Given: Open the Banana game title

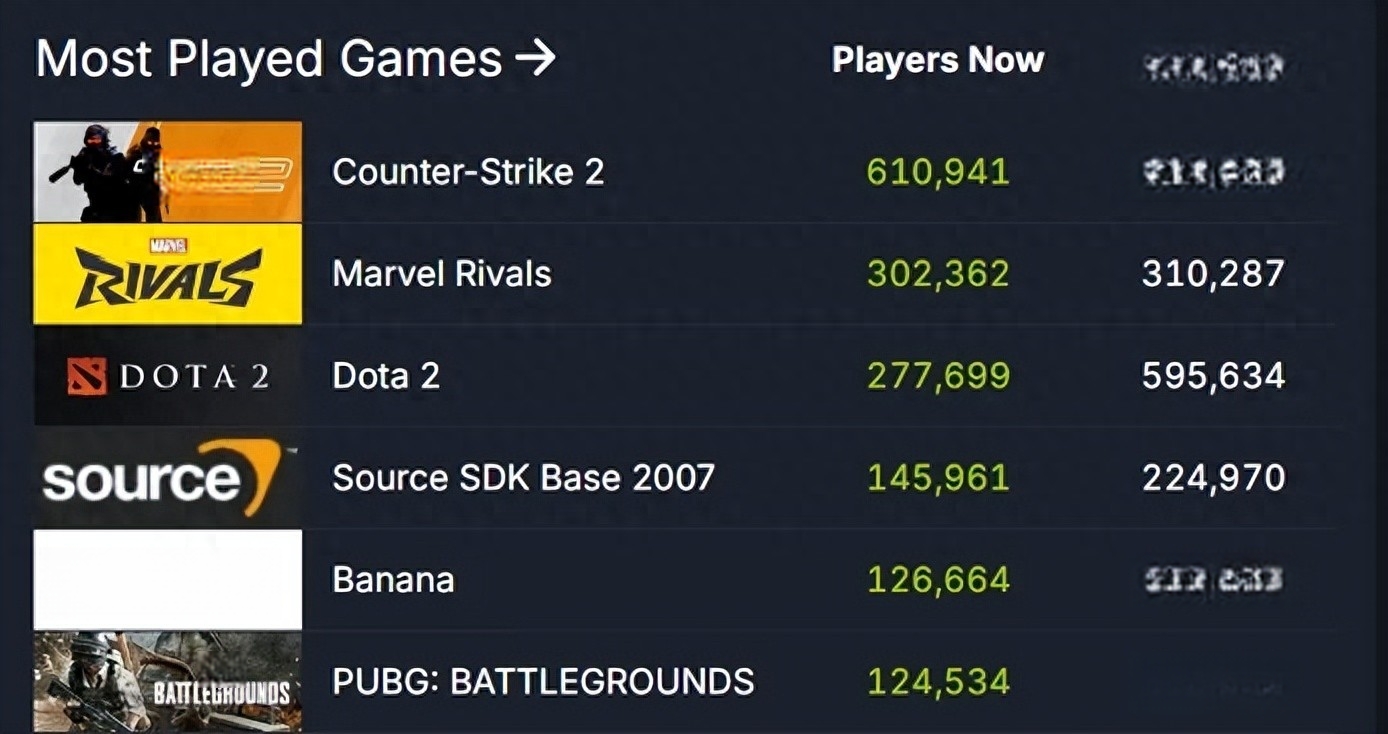Looking at the screenshot, I should pos(393,580).
